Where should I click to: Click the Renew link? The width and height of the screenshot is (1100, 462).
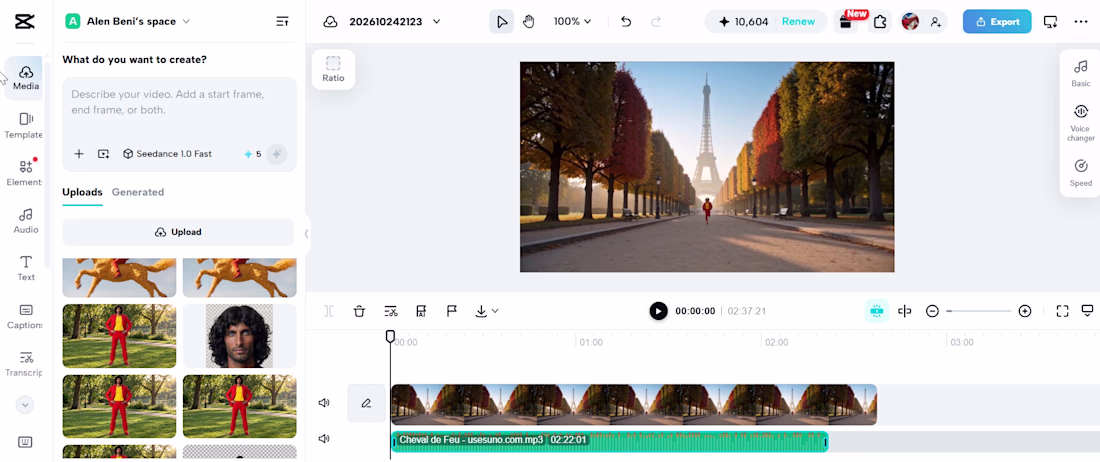[x=798, y=22]
